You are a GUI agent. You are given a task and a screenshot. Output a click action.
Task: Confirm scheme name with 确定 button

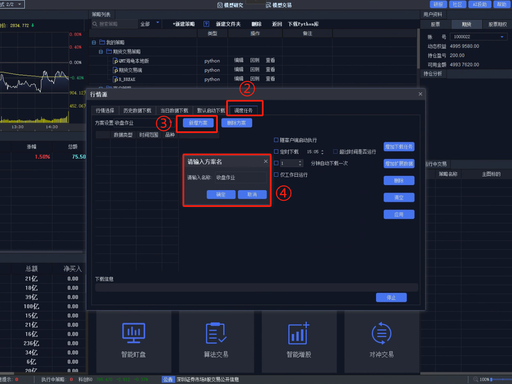(221, 194)
